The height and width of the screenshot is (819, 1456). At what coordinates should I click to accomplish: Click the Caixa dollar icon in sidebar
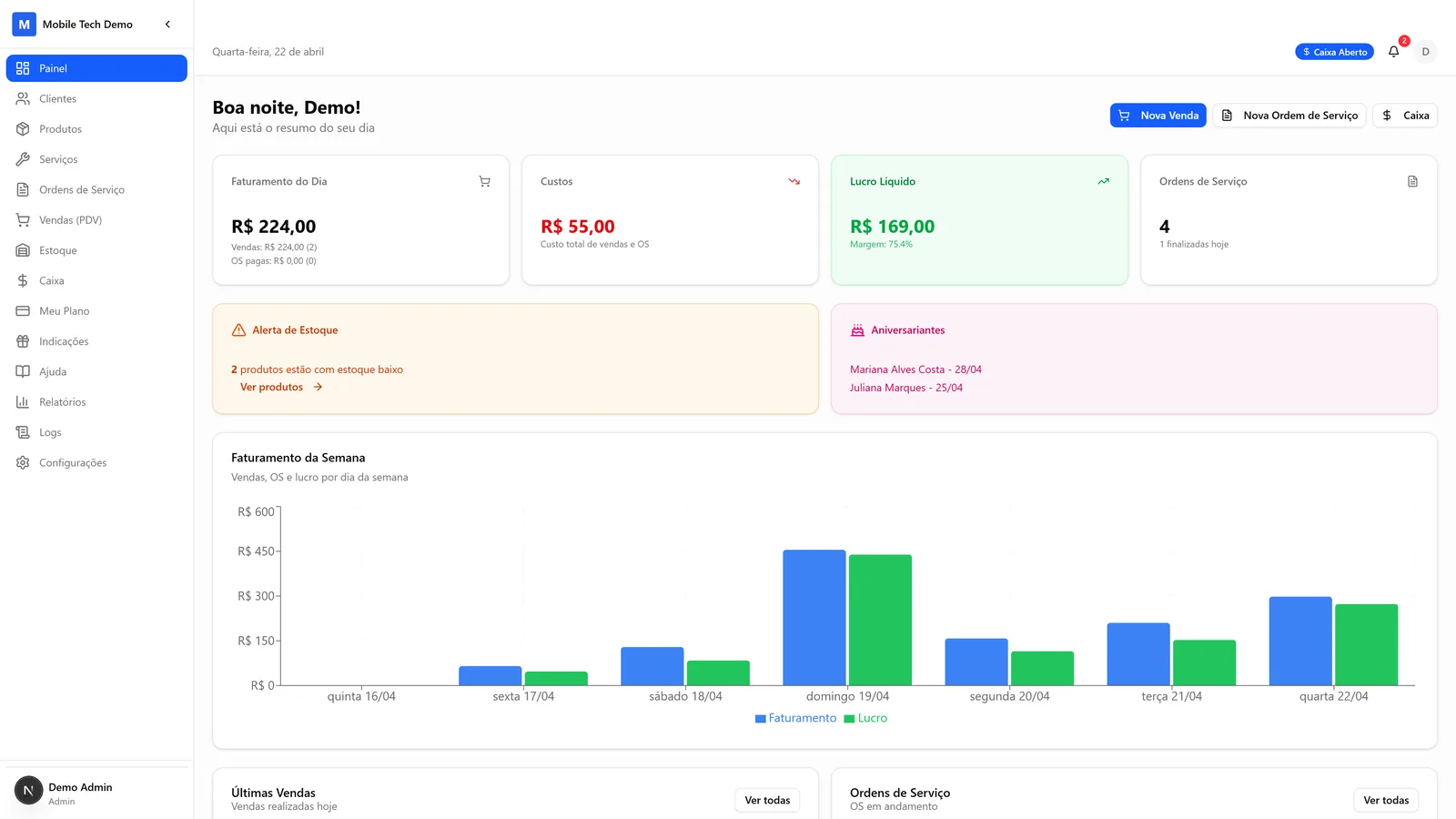23,280
